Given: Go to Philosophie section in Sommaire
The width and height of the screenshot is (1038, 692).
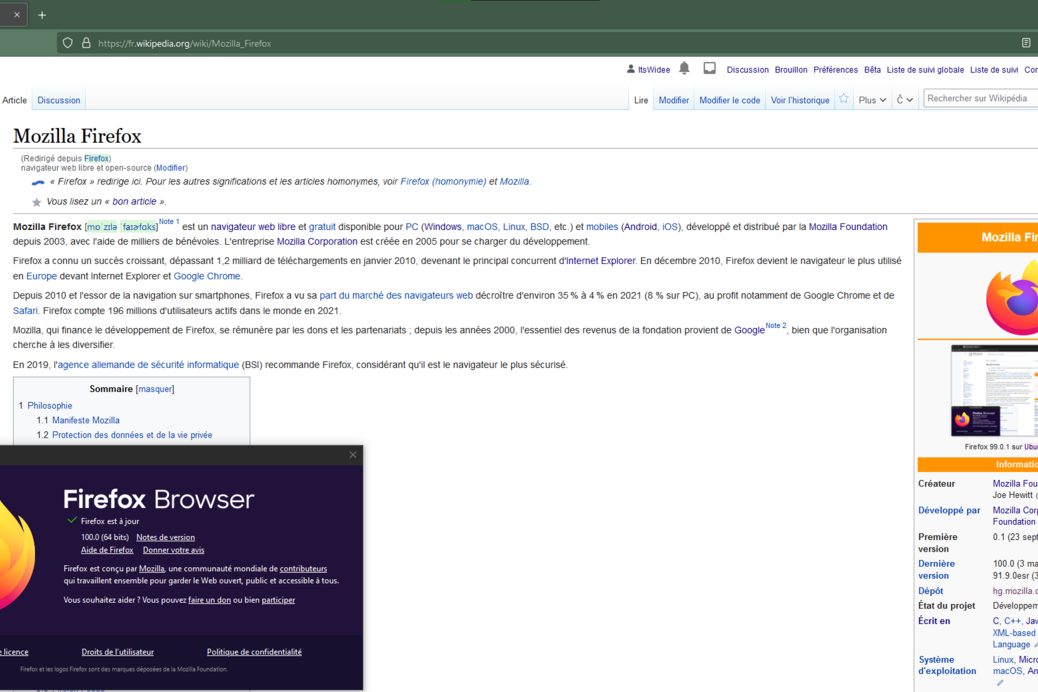Looking at the screenshot, I should point(50,405).
